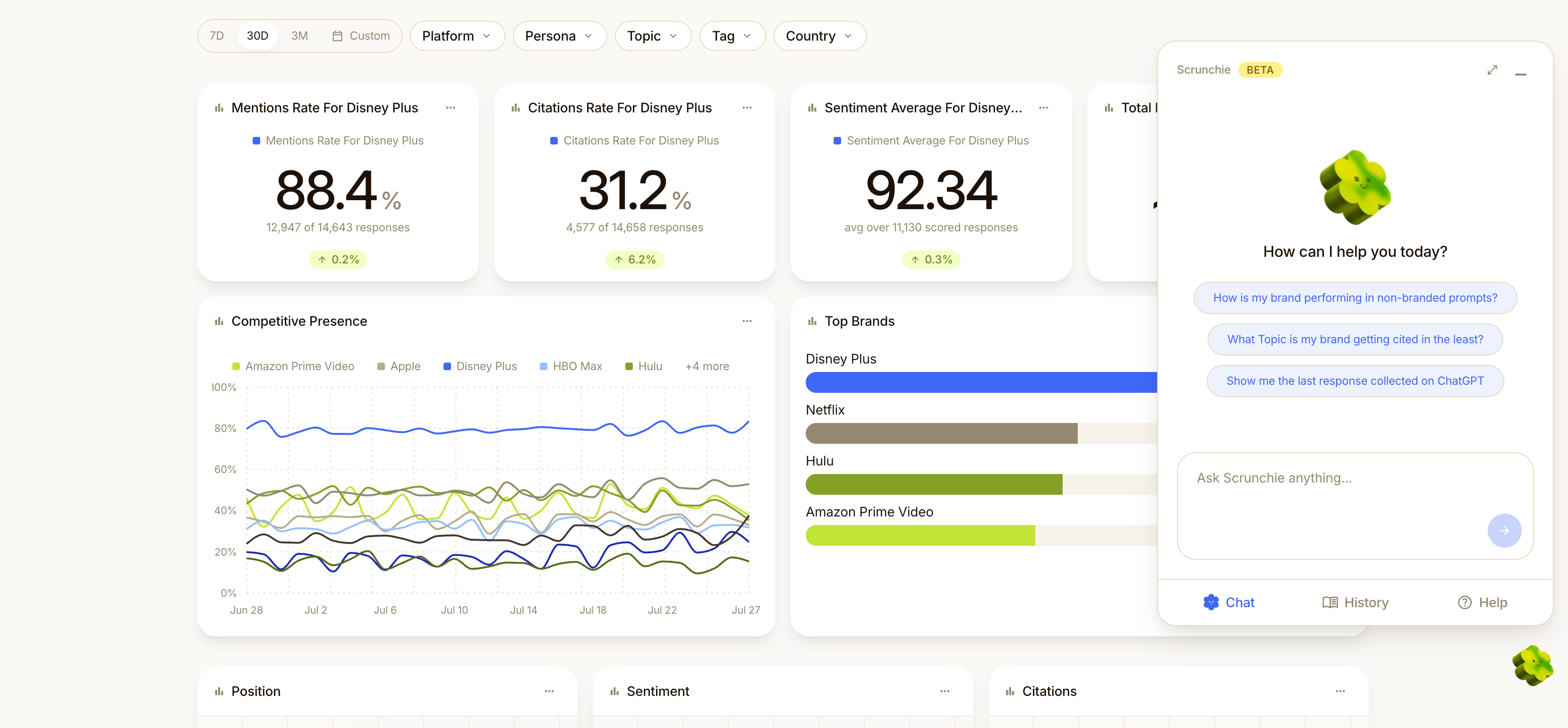Click the Sentiment Average chart icon
Image resolution: width=1568 pixels, height=728 pixels.
click(x=812, y=108)
